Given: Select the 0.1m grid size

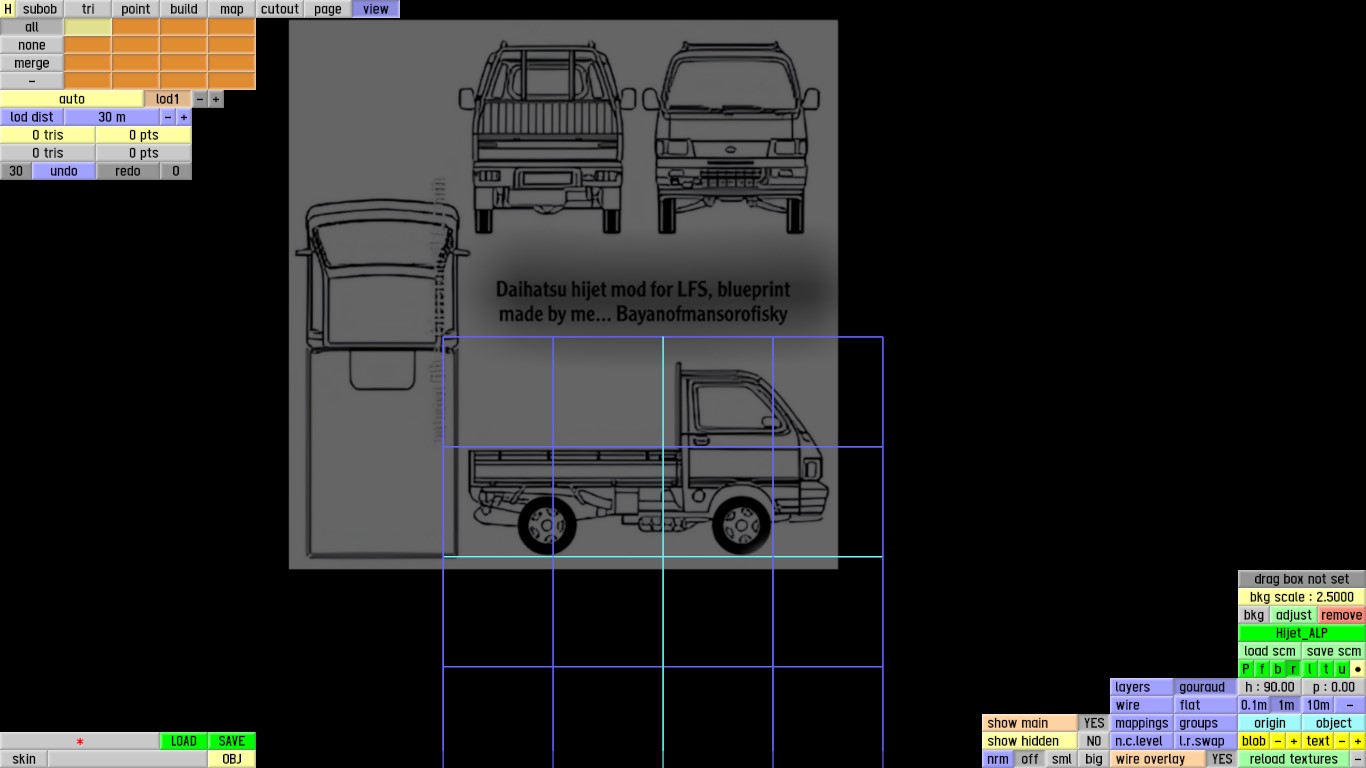Looking at the screenshot, I should coord(1254,705).
